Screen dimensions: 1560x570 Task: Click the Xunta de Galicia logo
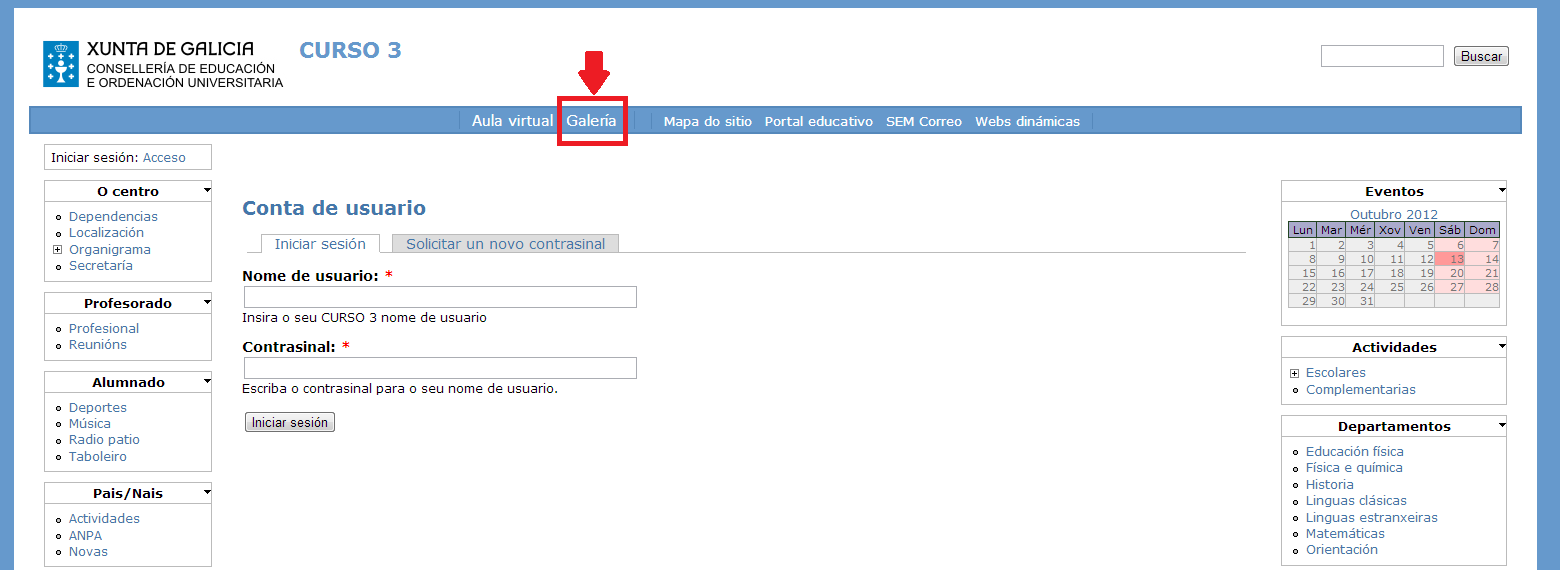click(61, 64)
